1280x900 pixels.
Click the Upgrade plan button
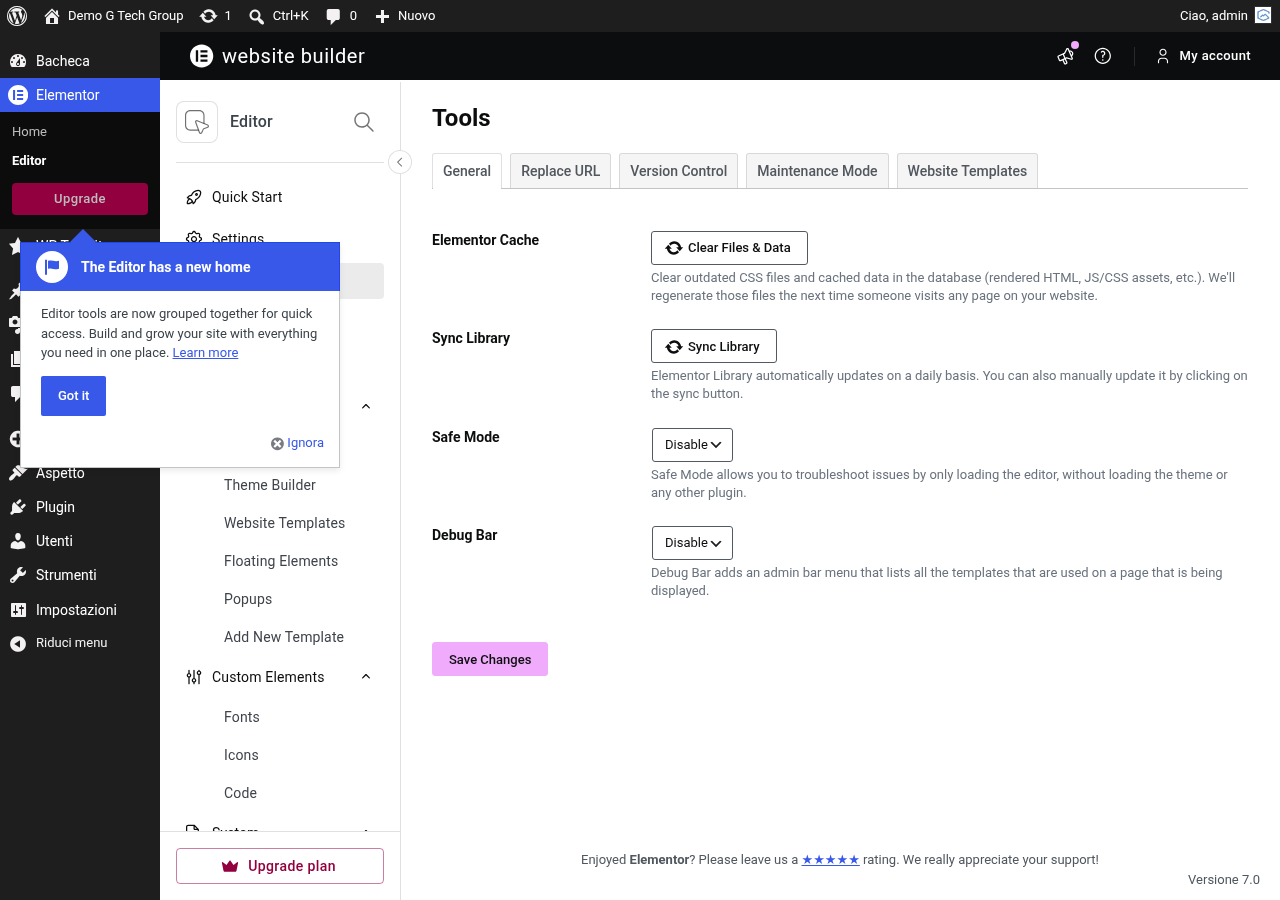(x=280, y=866)
